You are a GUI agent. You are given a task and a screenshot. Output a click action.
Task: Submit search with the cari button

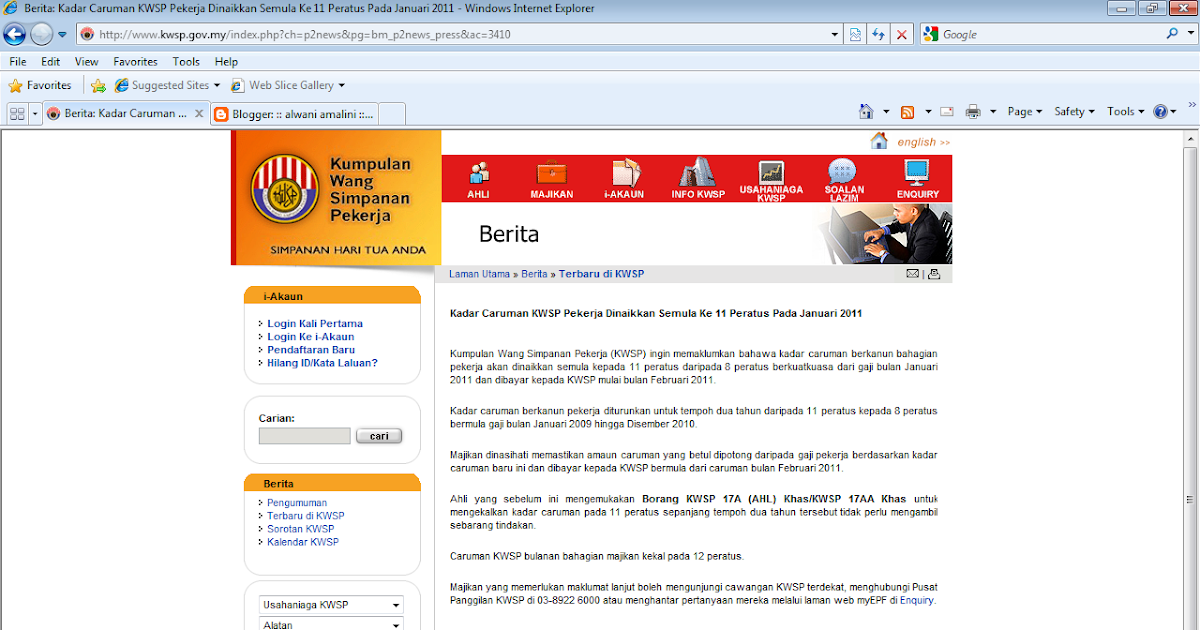[379, 436]
